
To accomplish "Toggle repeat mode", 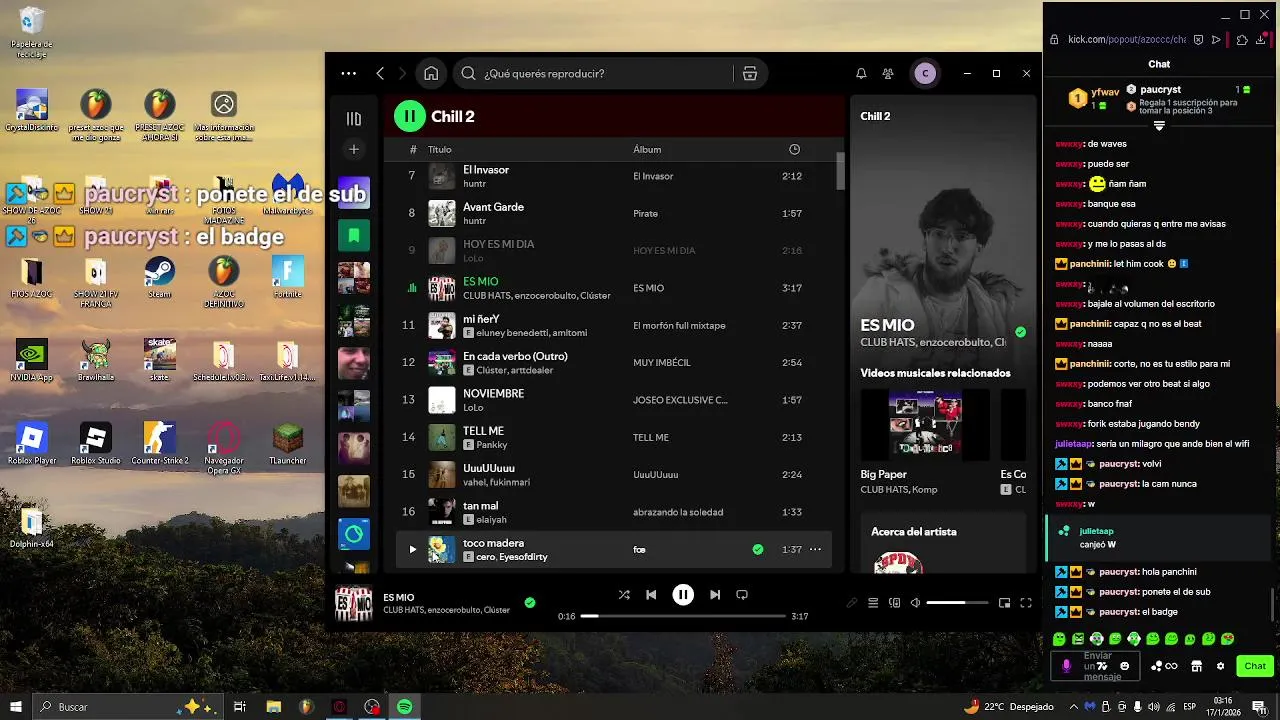I will (x=742, y=594).
